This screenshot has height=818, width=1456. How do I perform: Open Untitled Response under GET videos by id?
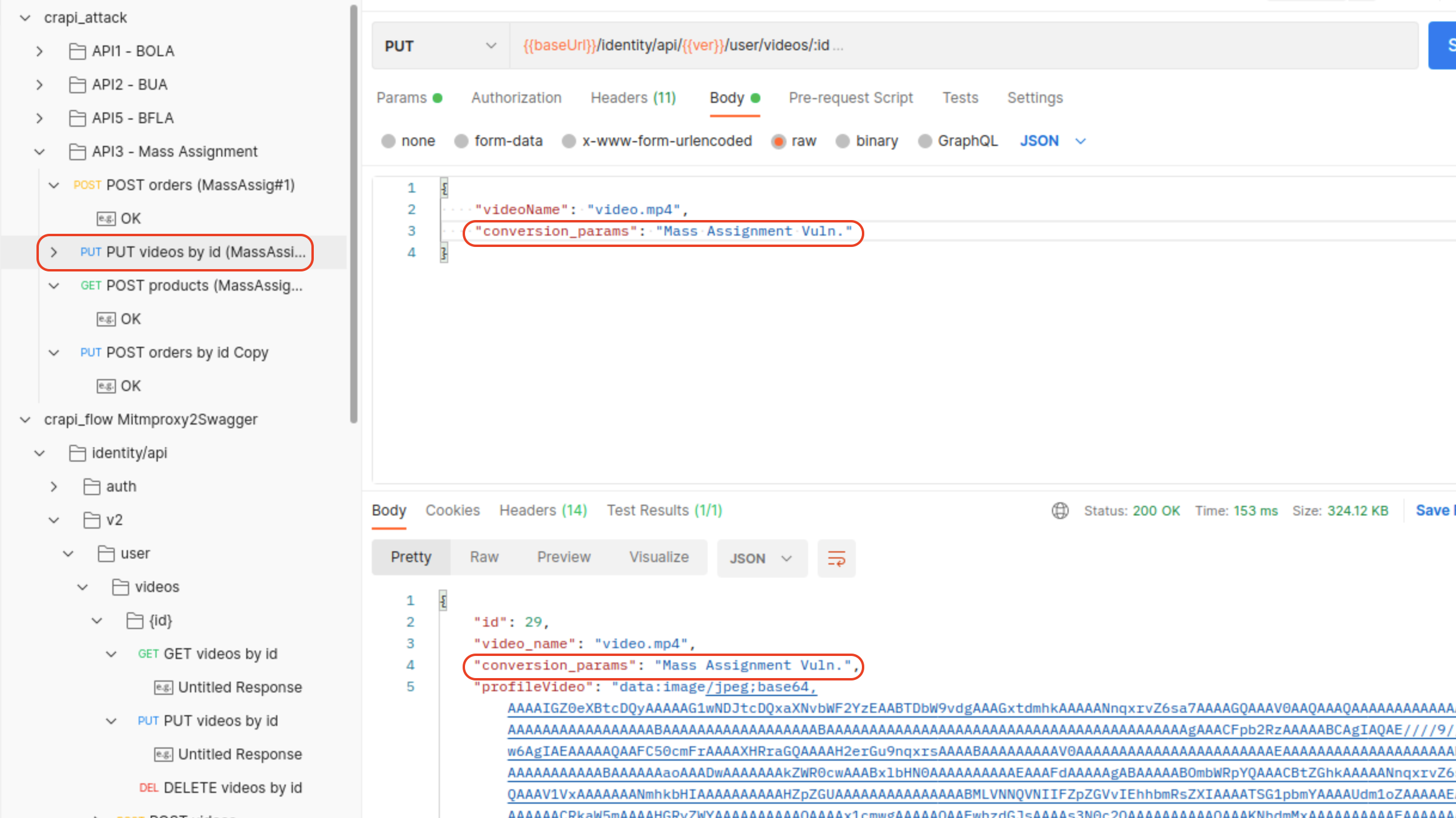coord(239,688)
